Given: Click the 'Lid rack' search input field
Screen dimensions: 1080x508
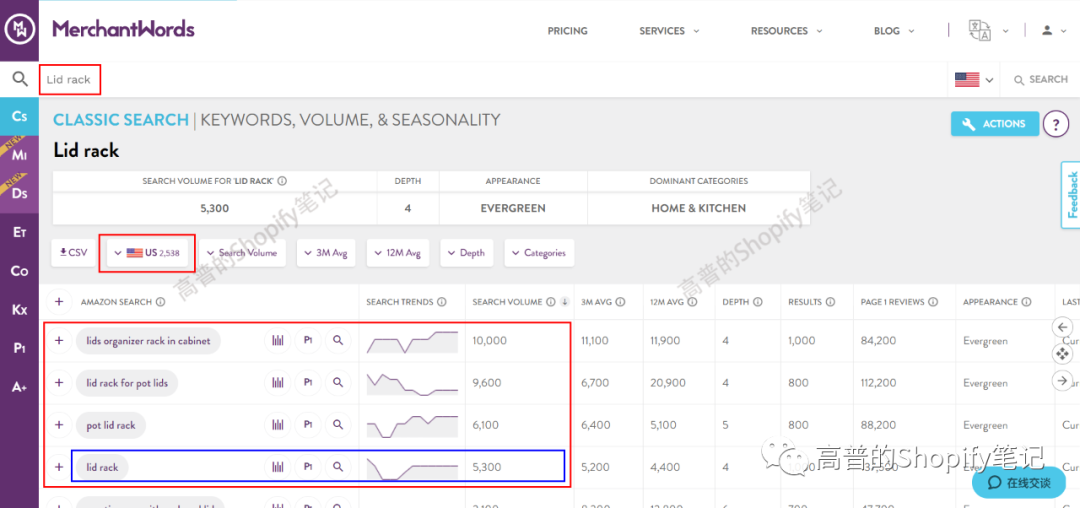Looking at the screenshot, I should click(70, 80).
